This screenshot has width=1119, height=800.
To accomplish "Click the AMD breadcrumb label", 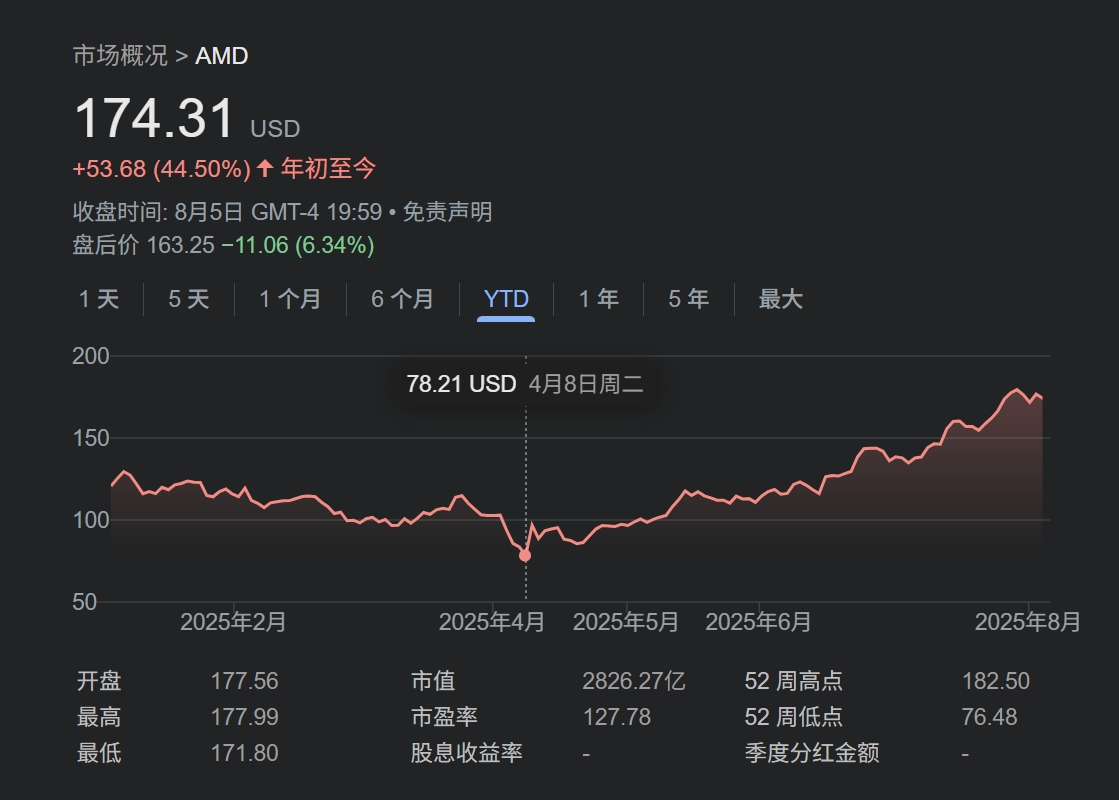I will [221, 55].
